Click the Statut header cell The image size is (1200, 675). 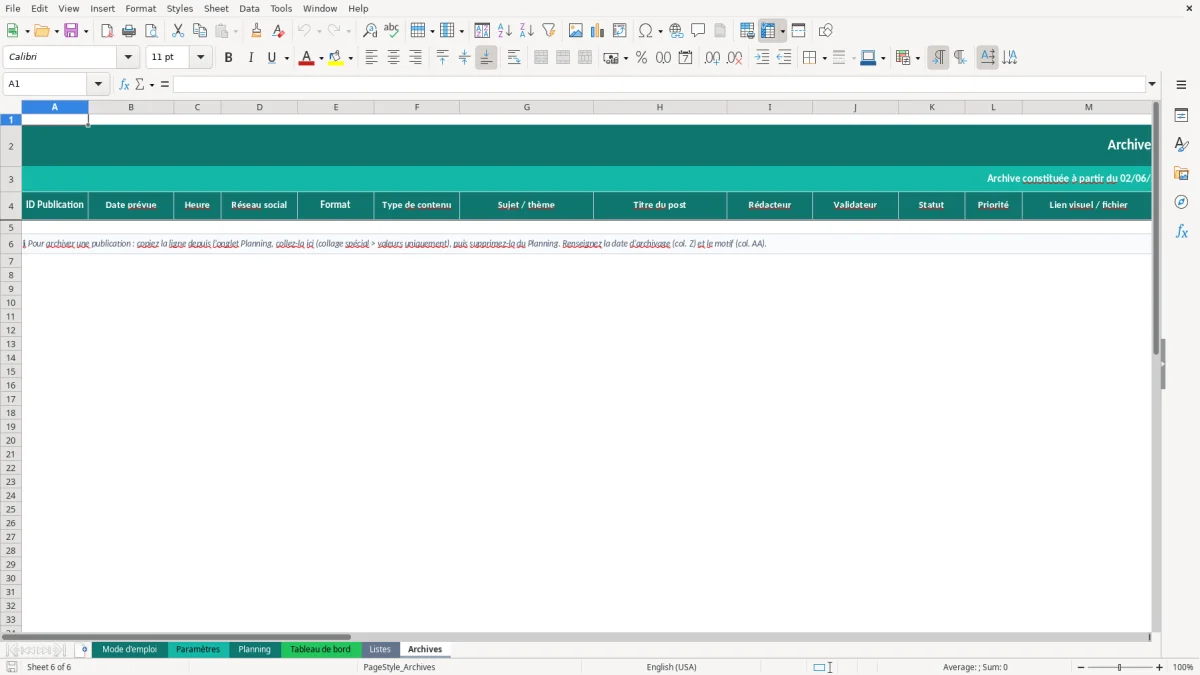pyautogui.click(x=931, y=205)
